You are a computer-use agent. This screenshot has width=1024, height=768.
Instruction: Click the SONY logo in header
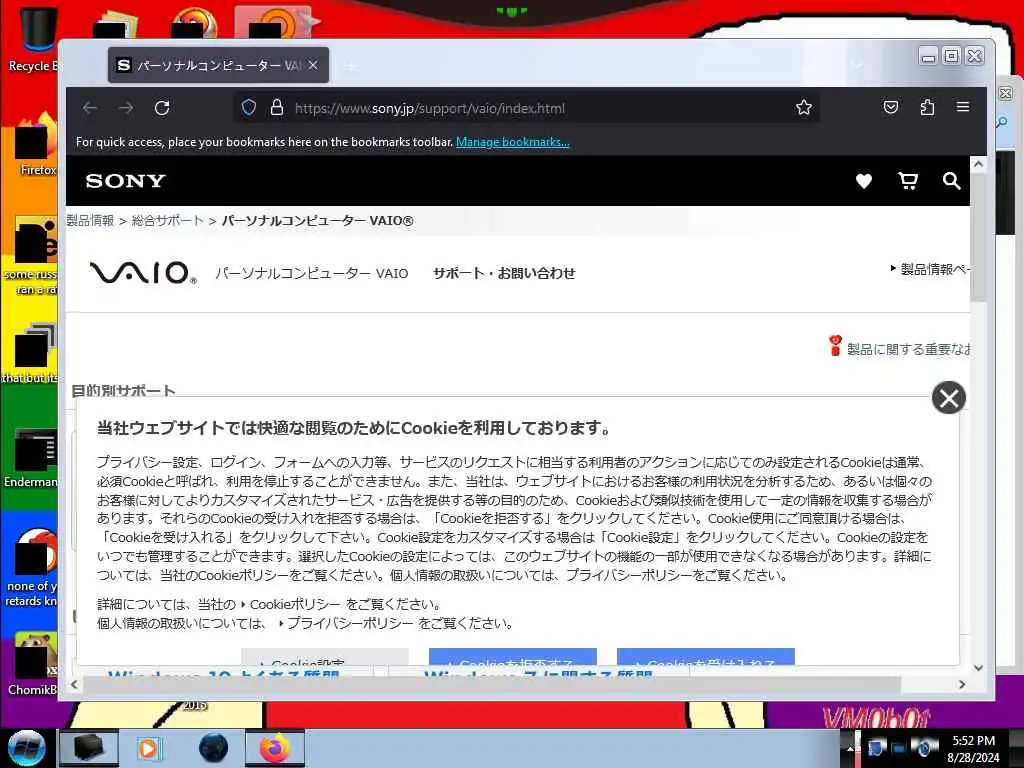125,181
